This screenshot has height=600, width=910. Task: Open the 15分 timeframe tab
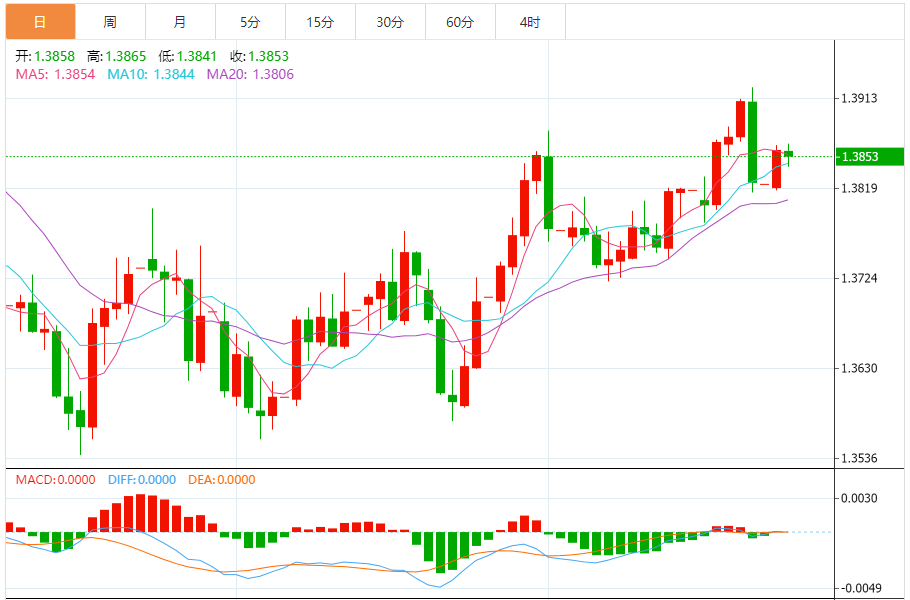click(x=320, y=22)
